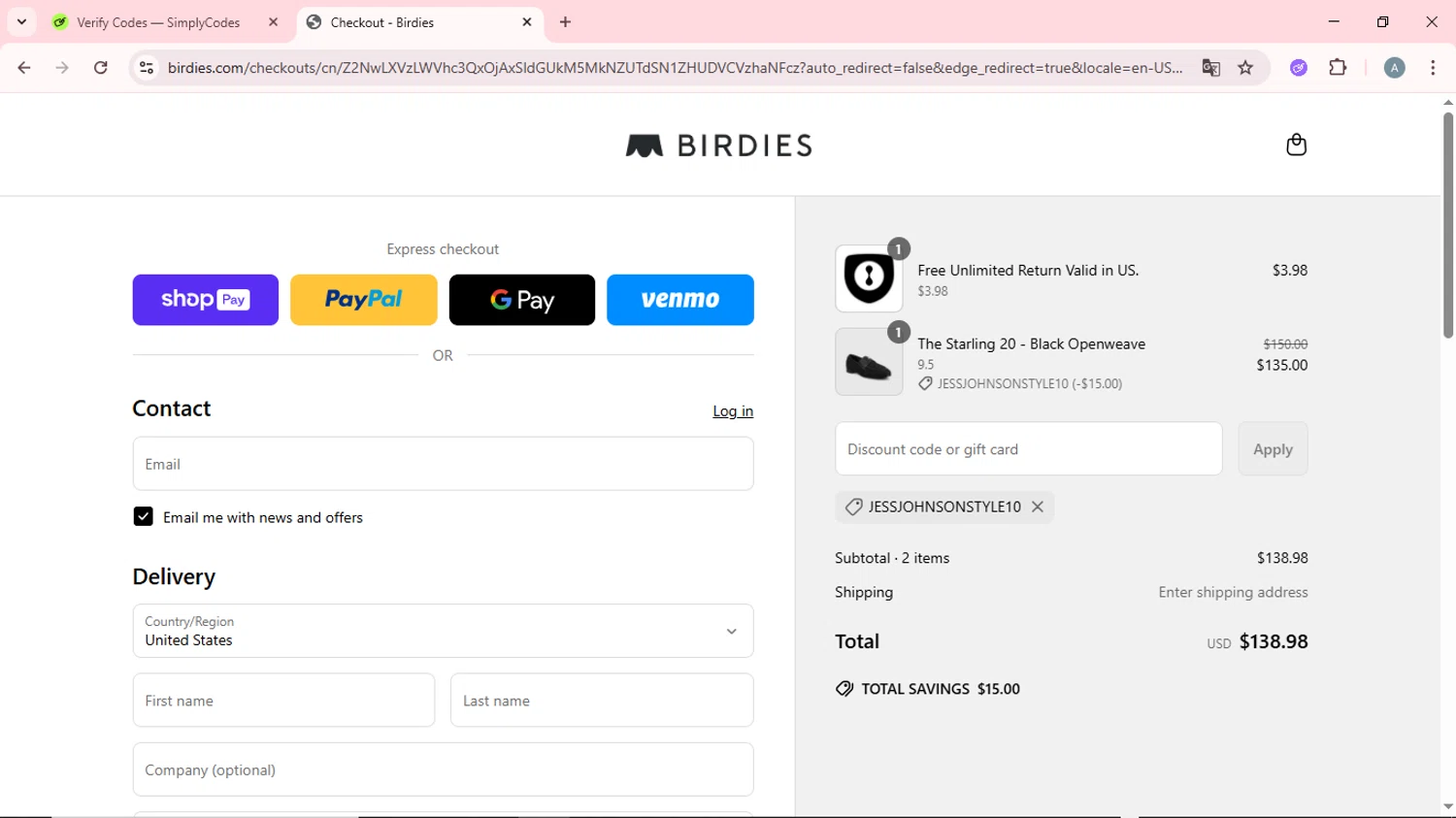Click the Enter shipping address text
The height and width of the screenshot is (818, 1456).
pyautogui.click(x=1233, y=592)
